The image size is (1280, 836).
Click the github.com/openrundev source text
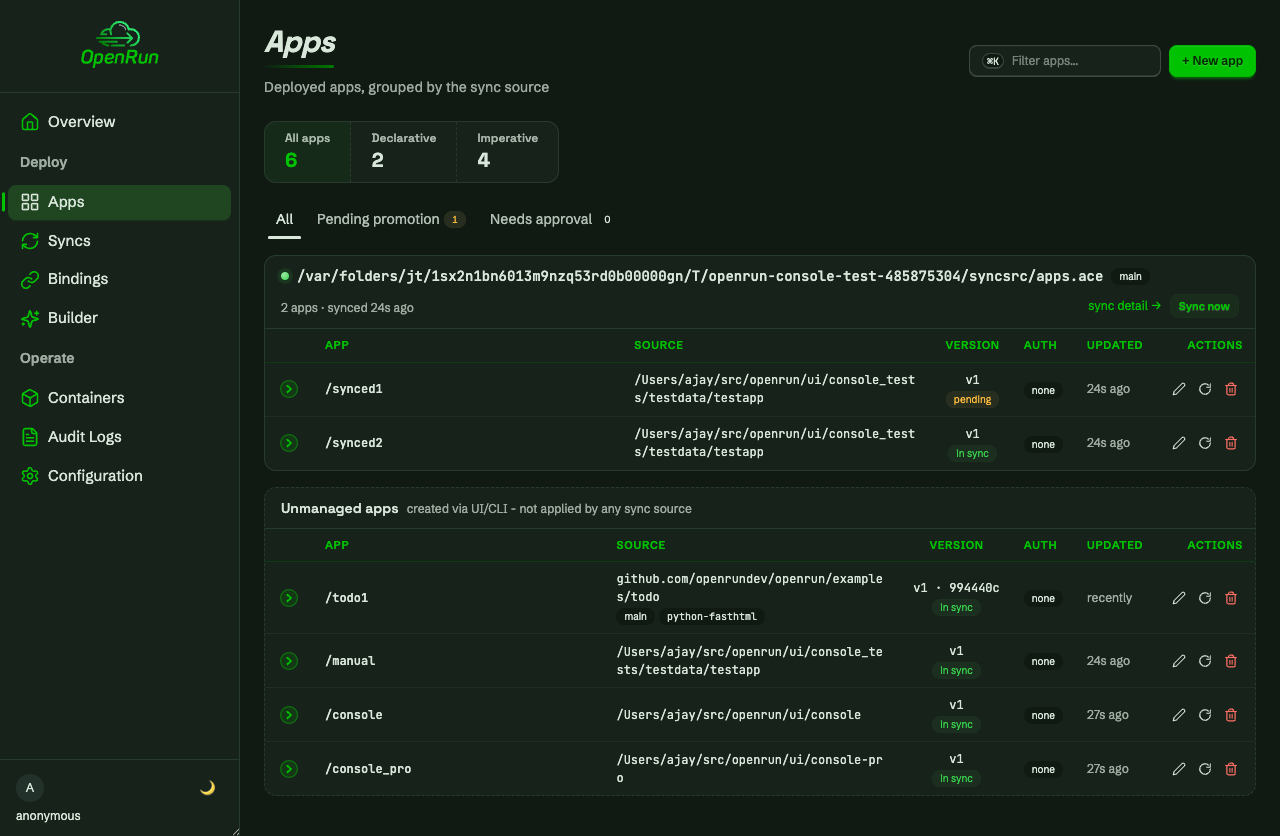750,588
